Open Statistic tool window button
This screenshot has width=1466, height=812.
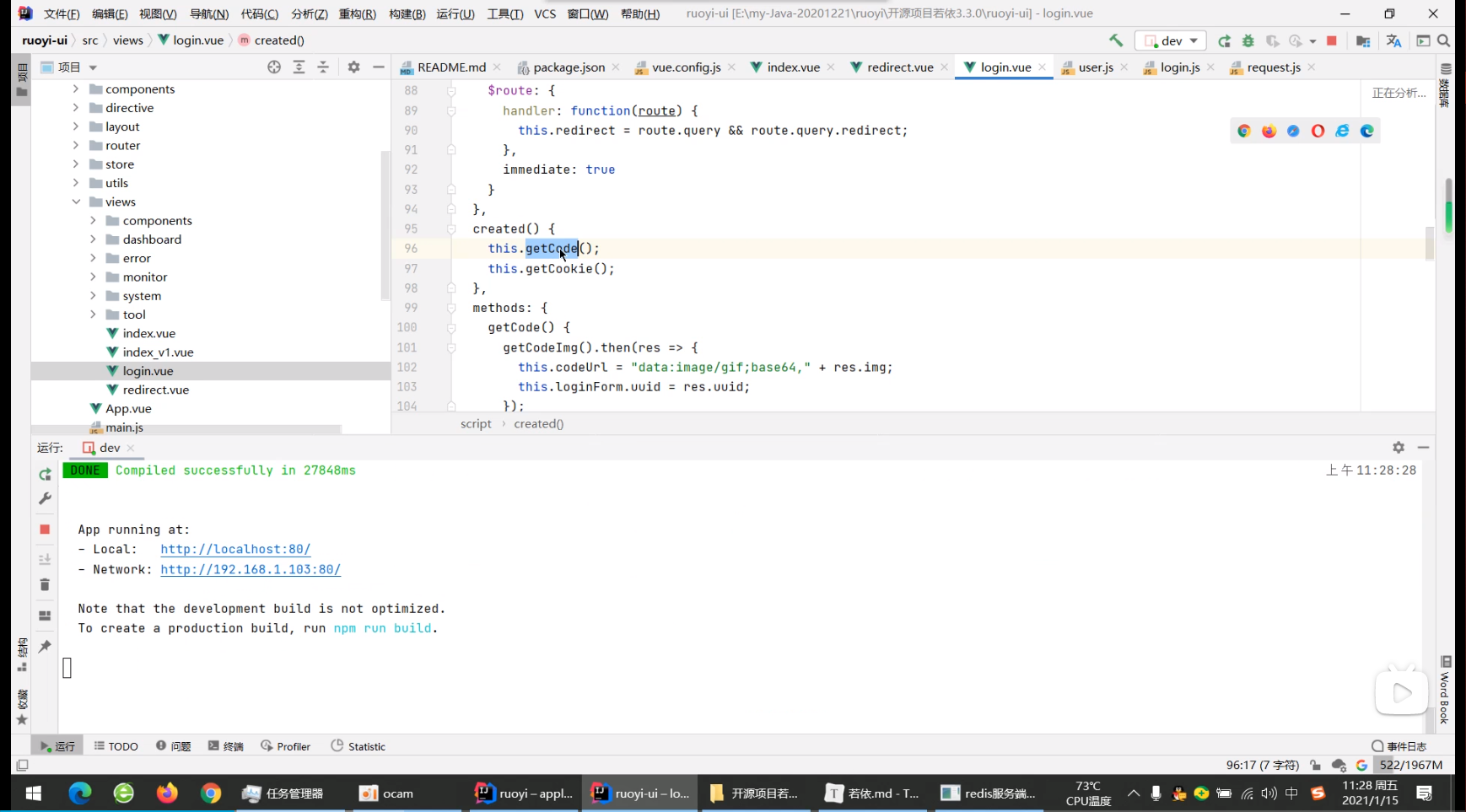358,746
